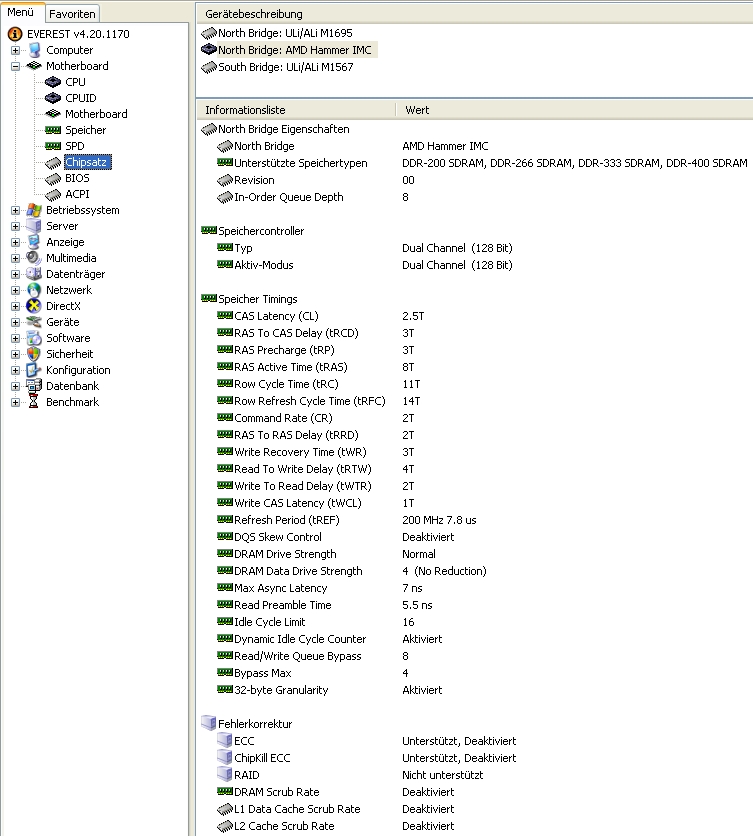Select the Chipsatz tree item
This screenshot has height=836, width=753.
coord(88,162)
